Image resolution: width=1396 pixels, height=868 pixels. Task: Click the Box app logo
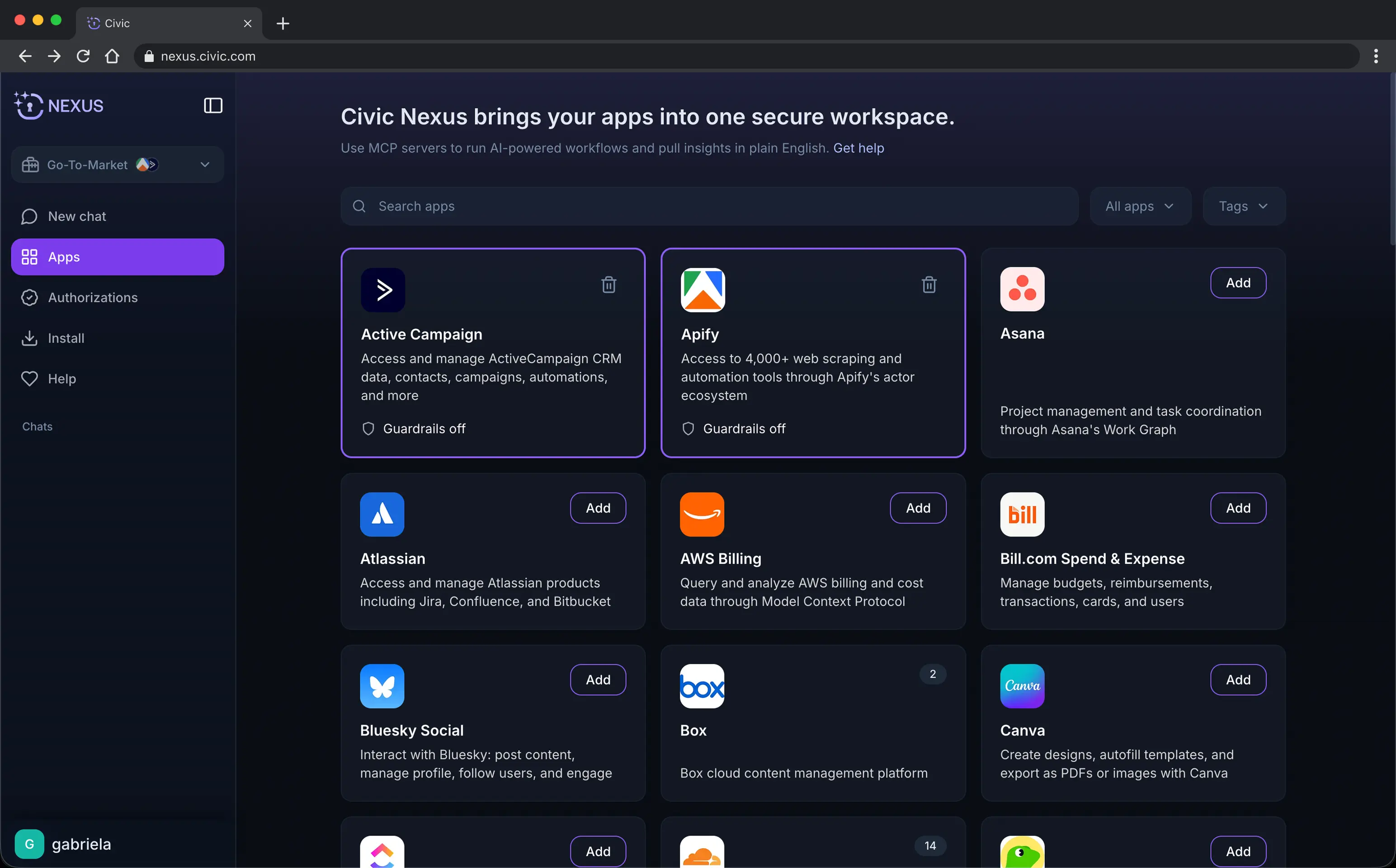tap(702, 686)
